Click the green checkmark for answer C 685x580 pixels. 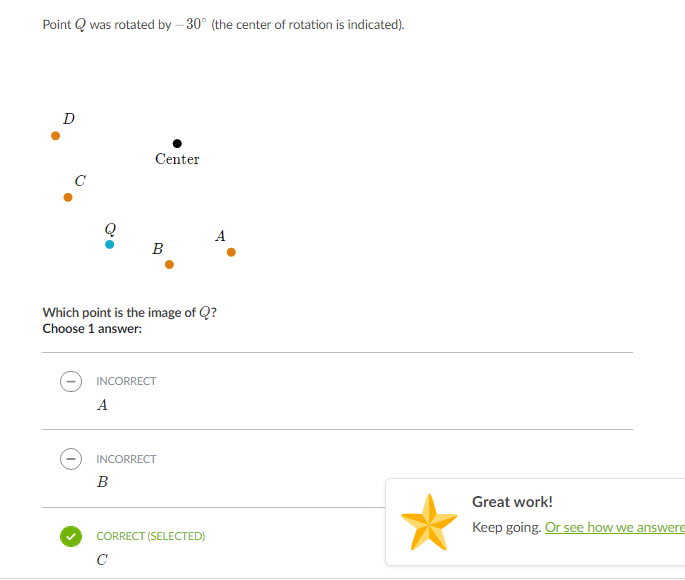71,536
